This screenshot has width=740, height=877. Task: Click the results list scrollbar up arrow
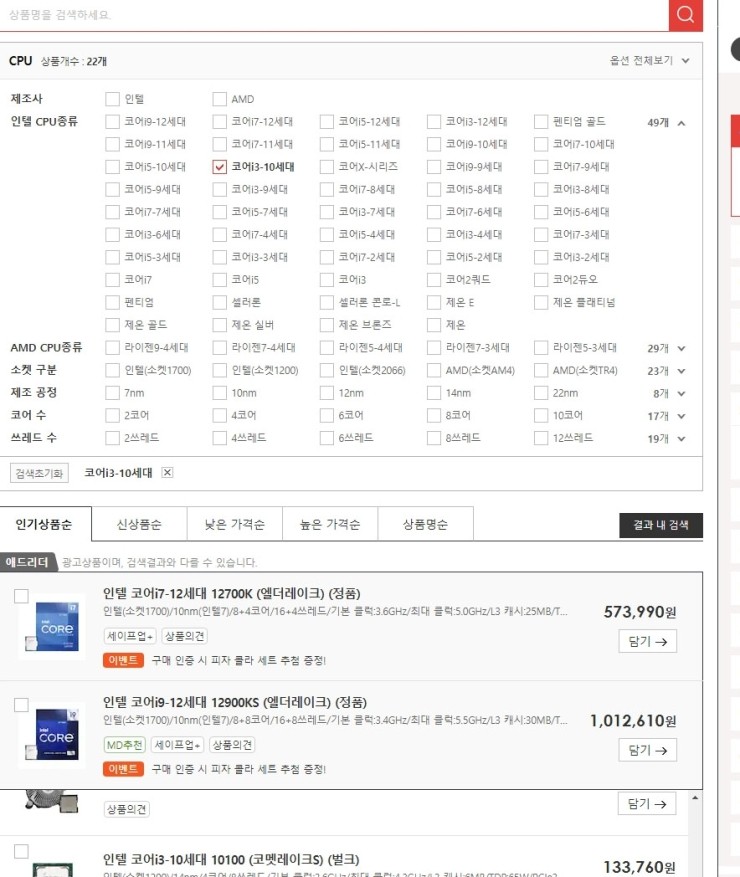click(695, 798)
